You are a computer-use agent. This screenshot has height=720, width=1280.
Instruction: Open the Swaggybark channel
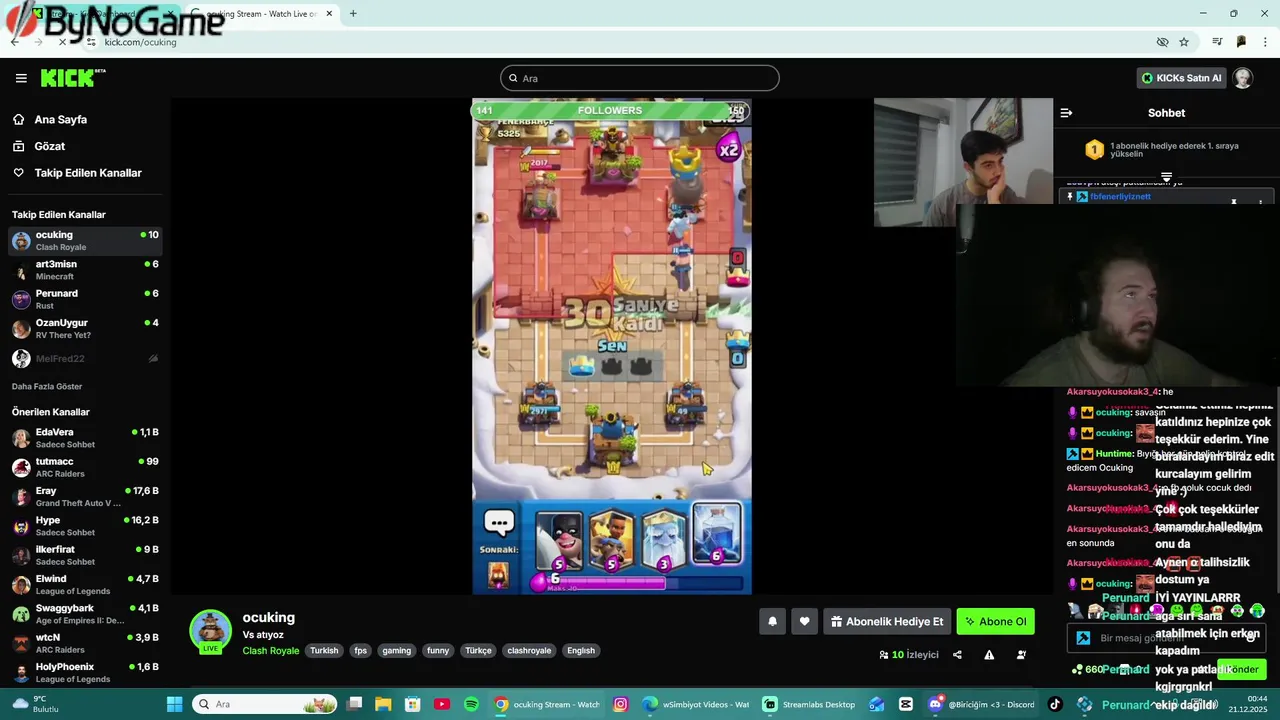click(84, 614)
